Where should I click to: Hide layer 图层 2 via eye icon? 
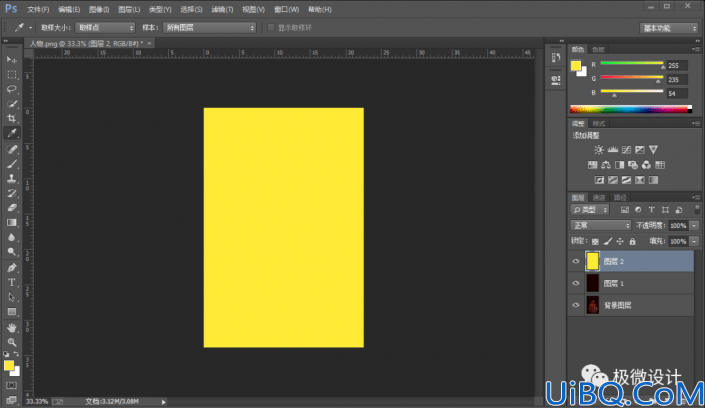pyautogui.click(x=576, y=261)
